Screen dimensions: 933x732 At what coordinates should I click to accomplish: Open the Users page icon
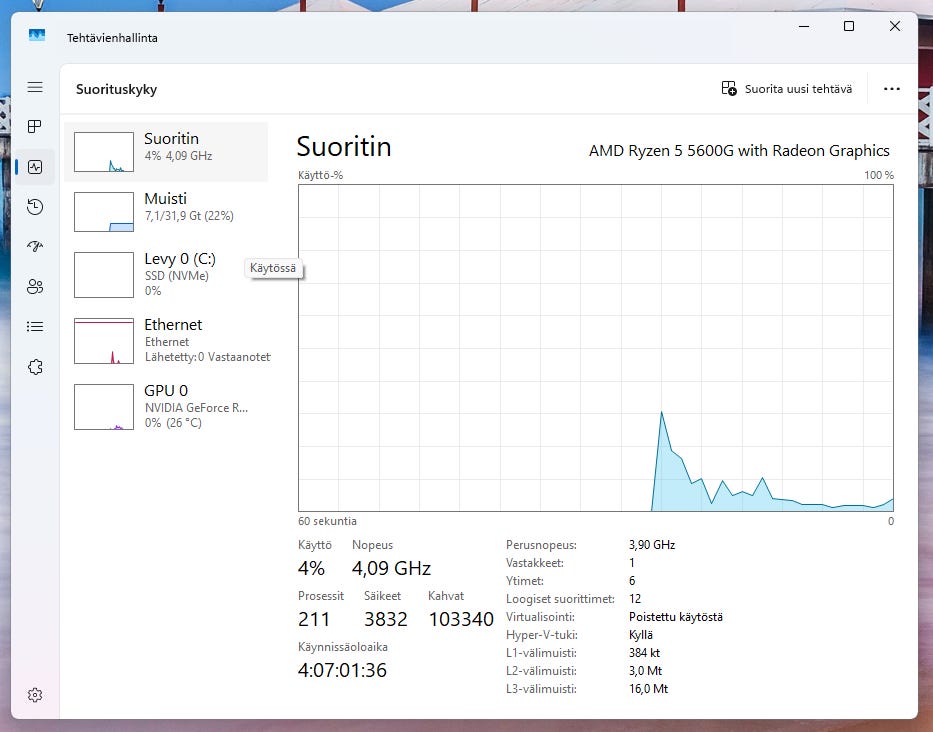[x=35, y=287]
